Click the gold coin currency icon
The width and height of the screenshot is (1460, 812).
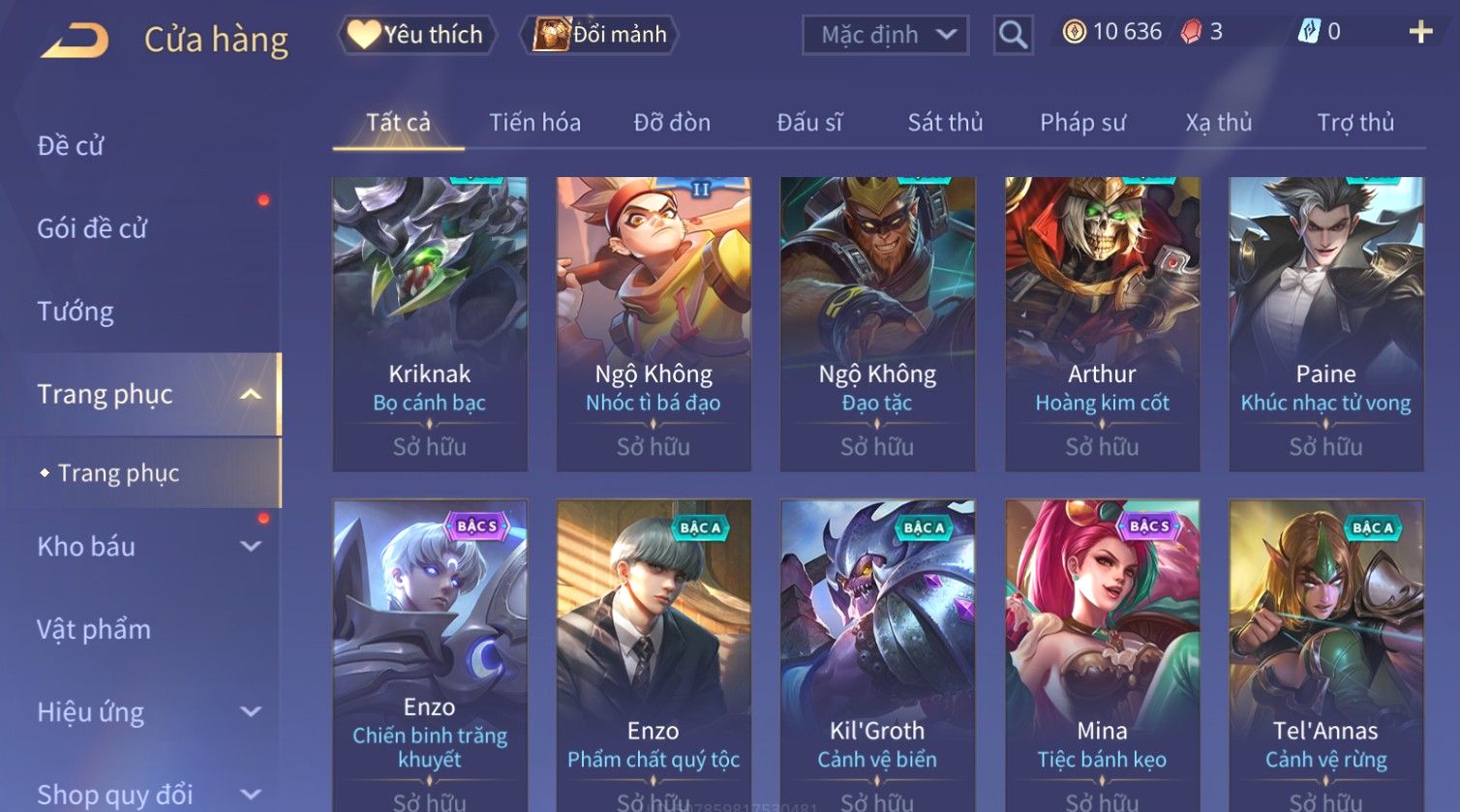pos(1074,32)
